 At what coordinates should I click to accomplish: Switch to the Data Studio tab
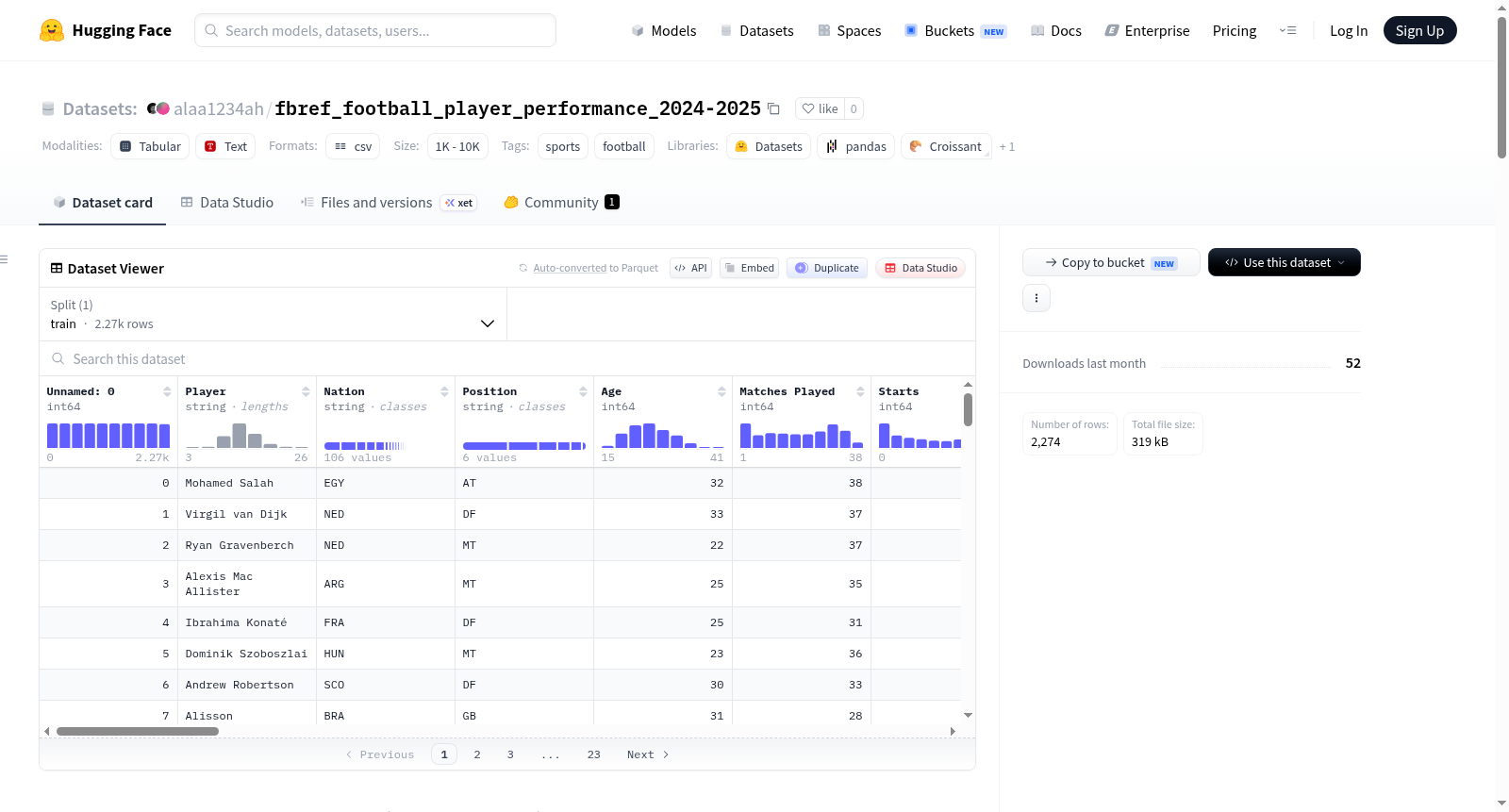tap(227, 202)
